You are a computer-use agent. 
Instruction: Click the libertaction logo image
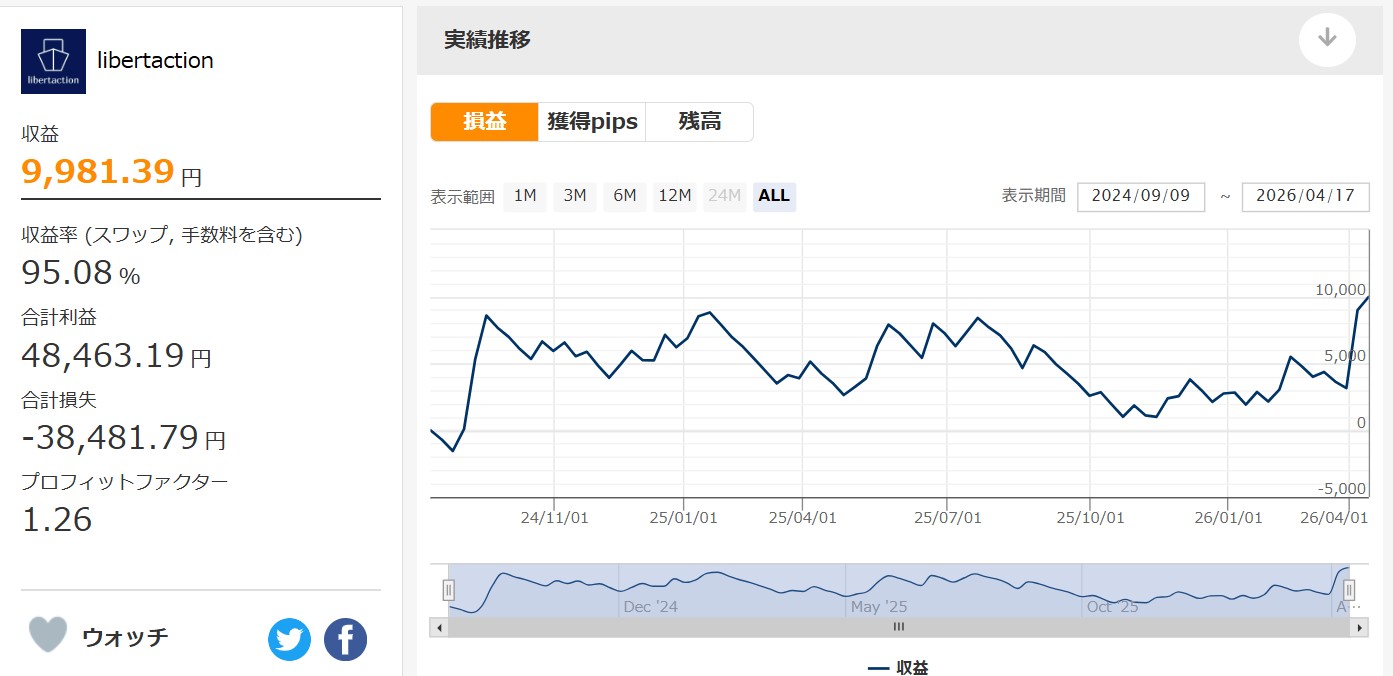pyautogui.click(x=53, y=61)
